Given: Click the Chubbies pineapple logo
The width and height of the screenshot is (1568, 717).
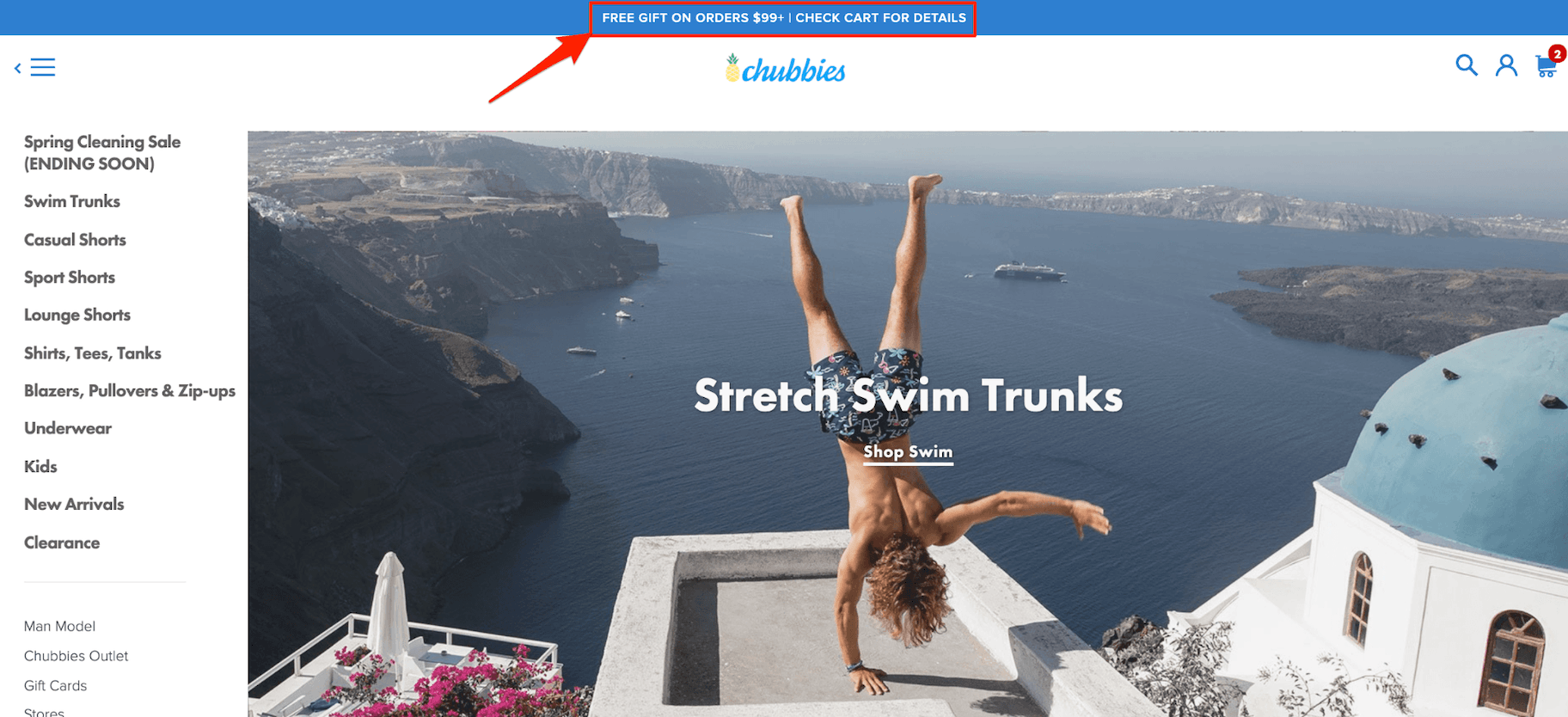Looking at the screenshot, I should pos(786,69).
